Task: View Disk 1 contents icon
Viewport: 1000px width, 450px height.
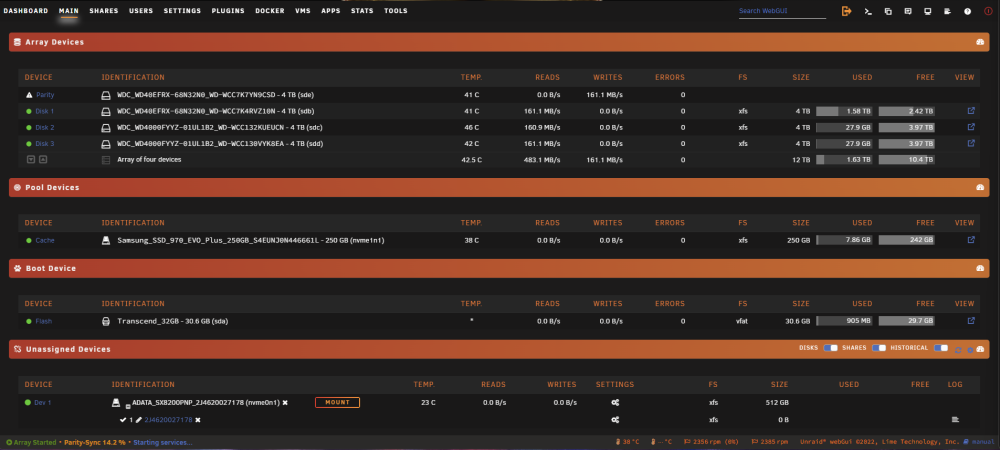Action: [x=971, y=110]
